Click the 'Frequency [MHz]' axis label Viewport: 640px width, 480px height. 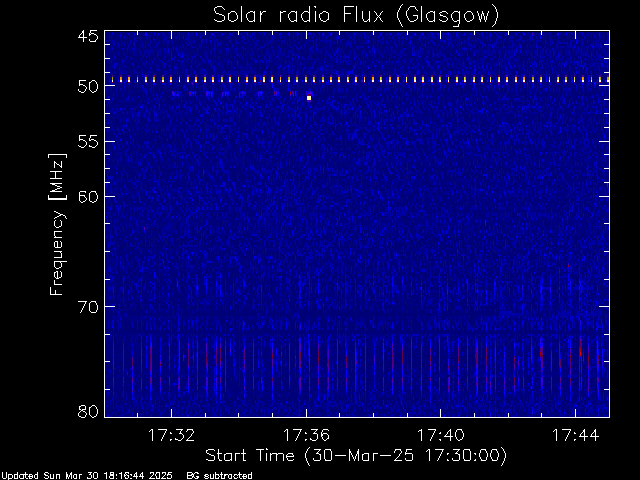point(57,224)
